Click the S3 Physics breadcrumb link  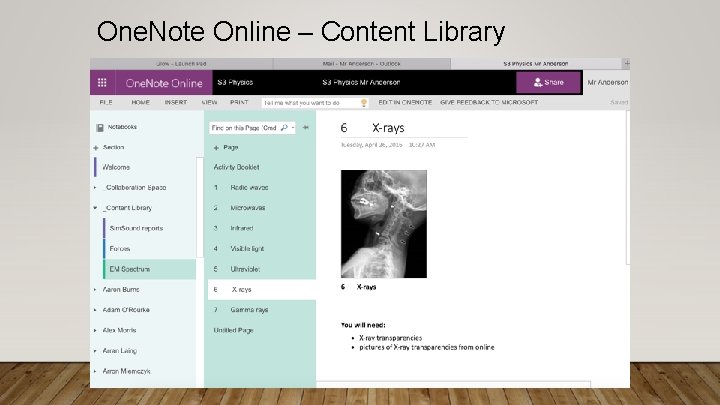(x=235, y=83)
